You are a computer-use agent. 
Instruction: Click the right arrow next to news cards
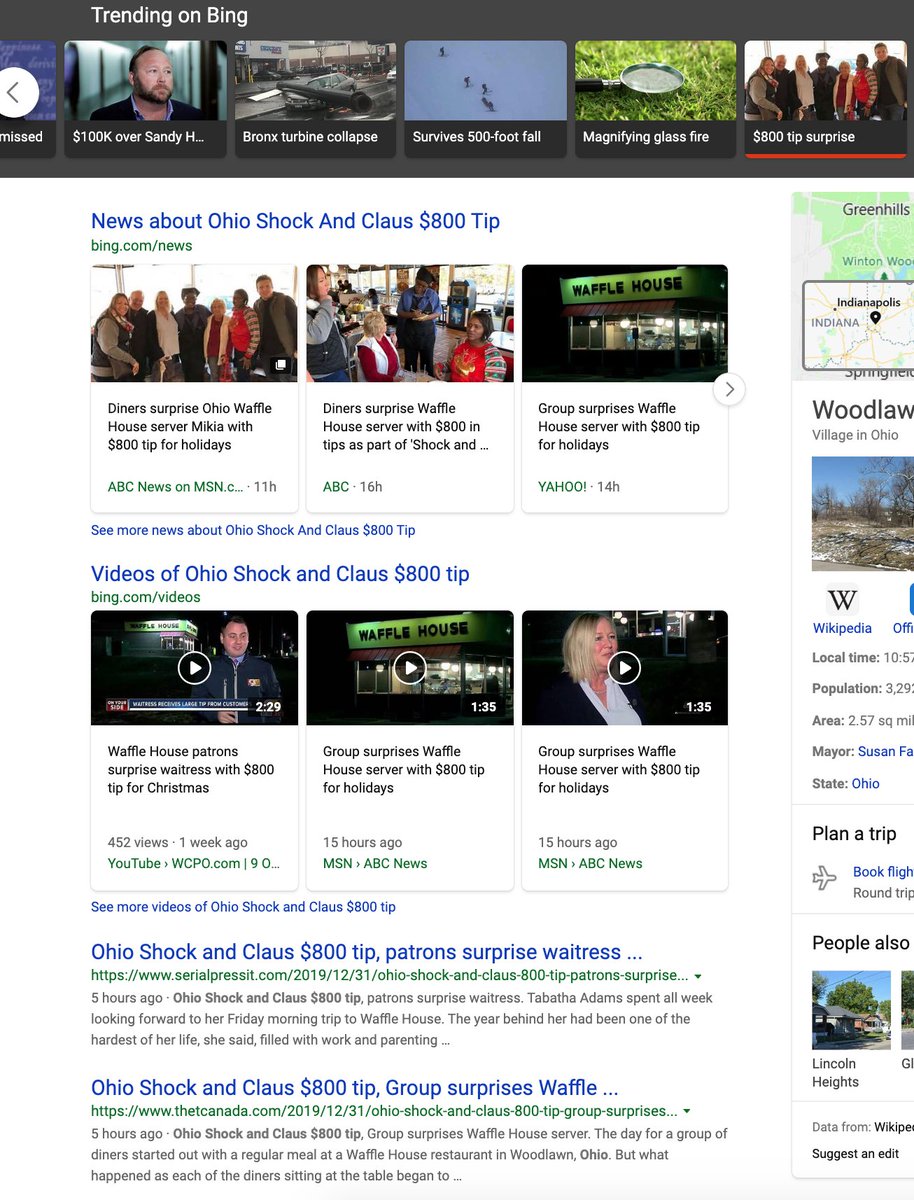click(730, 390)
